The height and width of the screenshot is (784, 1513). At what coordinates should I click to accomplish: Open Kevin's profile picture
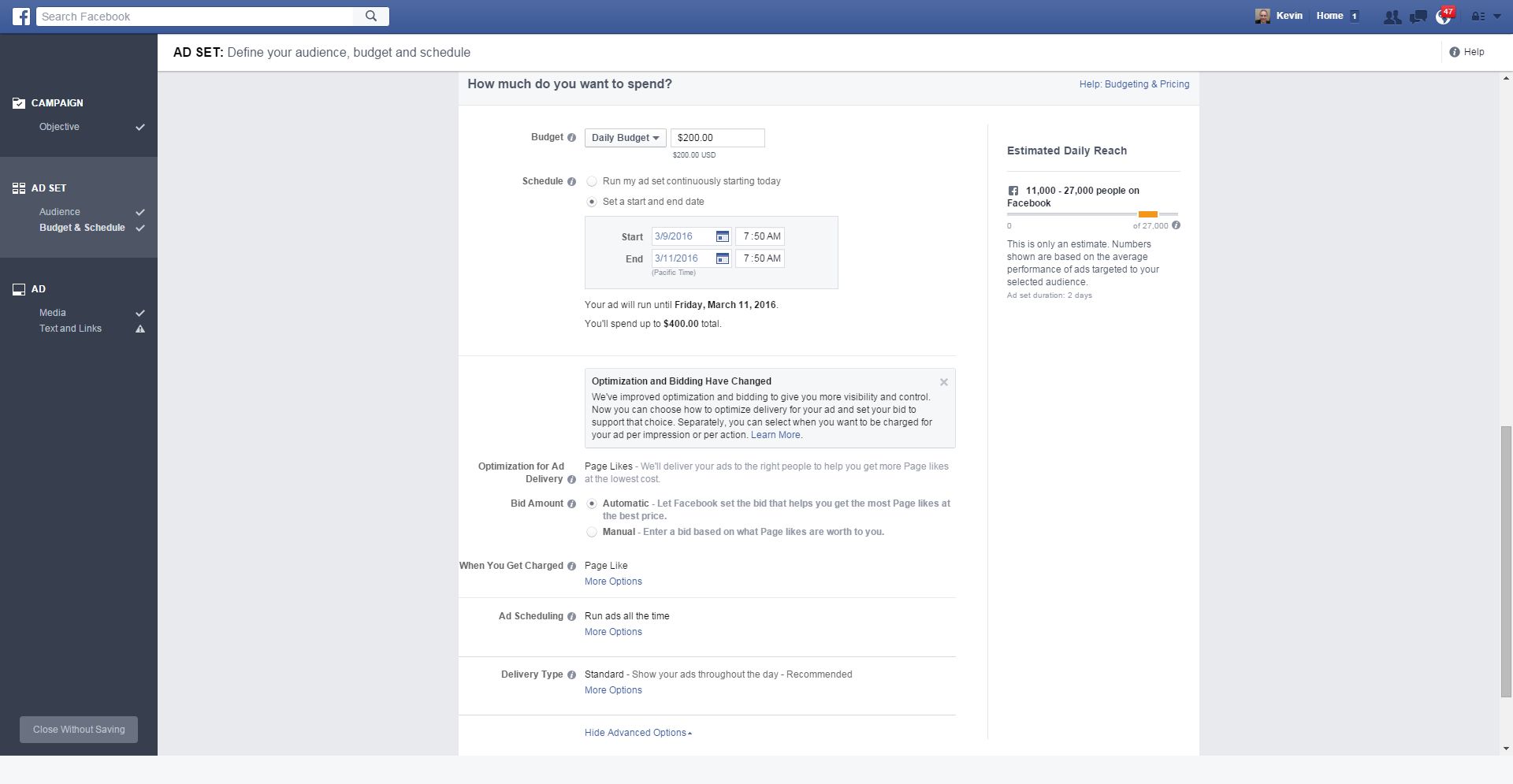click(x=1262, y=16)
